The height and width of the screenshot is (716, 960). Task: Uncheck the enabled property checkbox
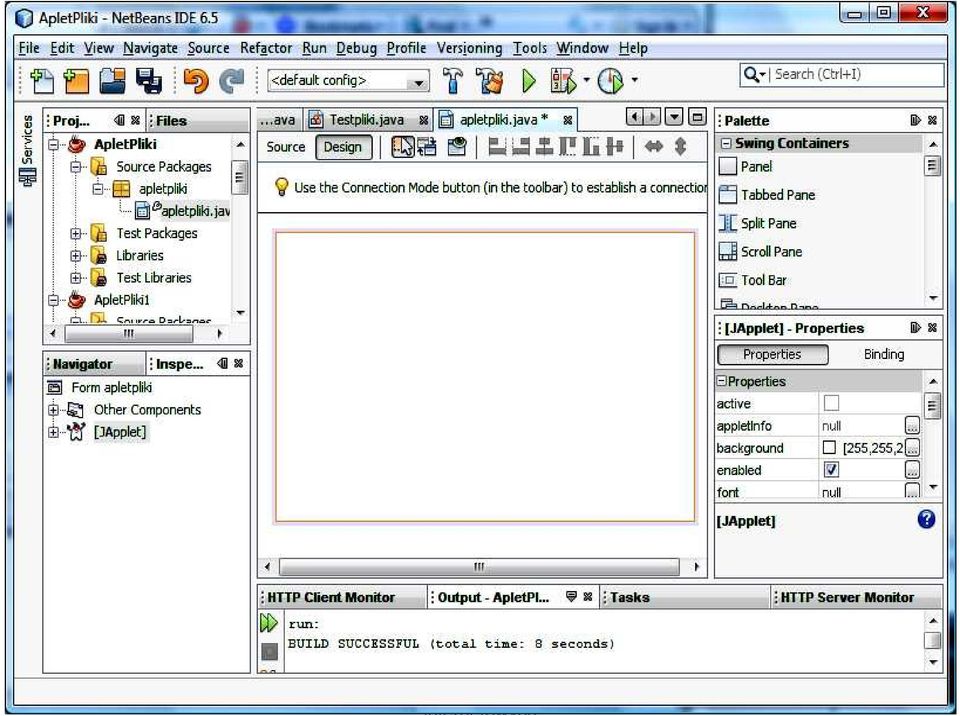(831, 470)
